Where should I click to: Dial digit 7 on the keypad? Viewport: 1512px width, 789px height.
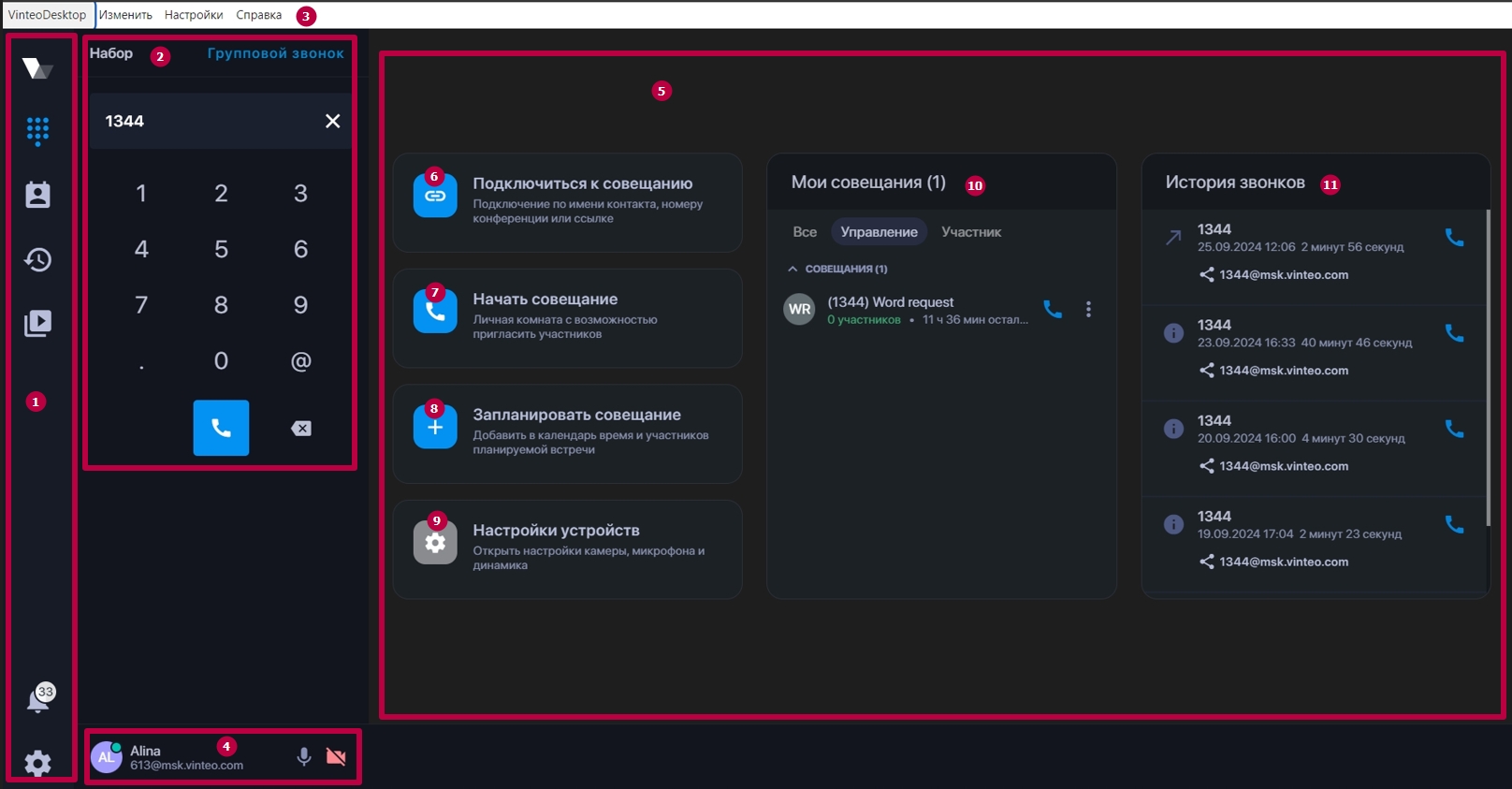pos(141,305)
